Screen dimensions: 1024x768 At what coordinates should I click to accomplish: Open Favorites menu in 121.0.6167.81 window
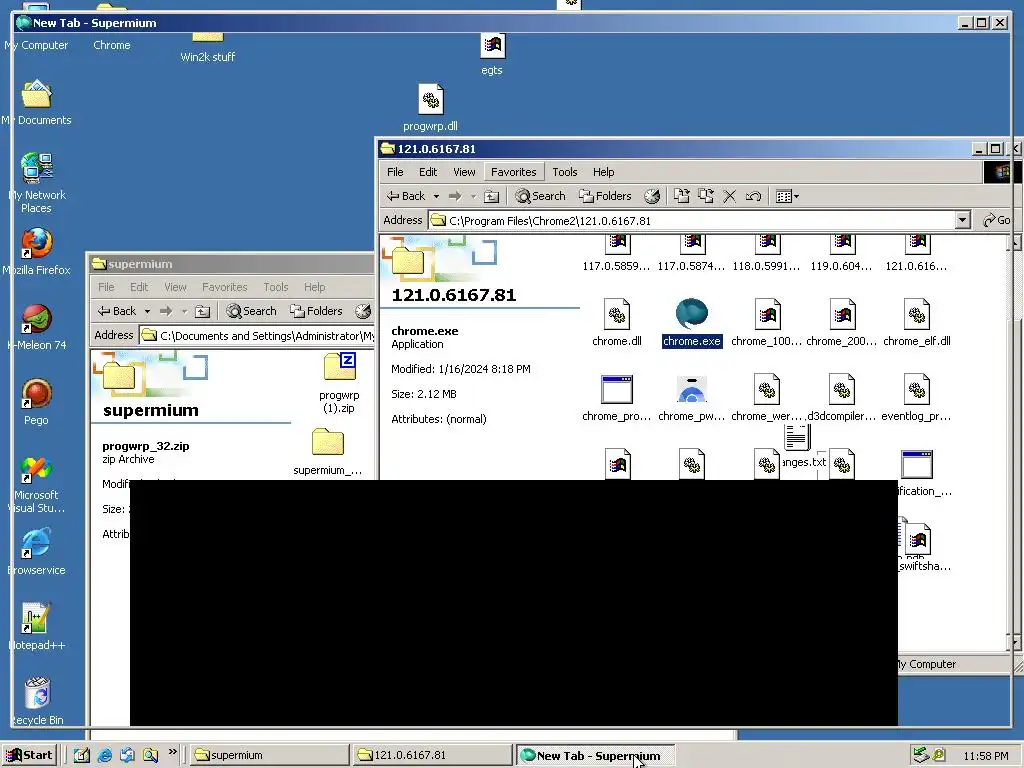[513, 172]
